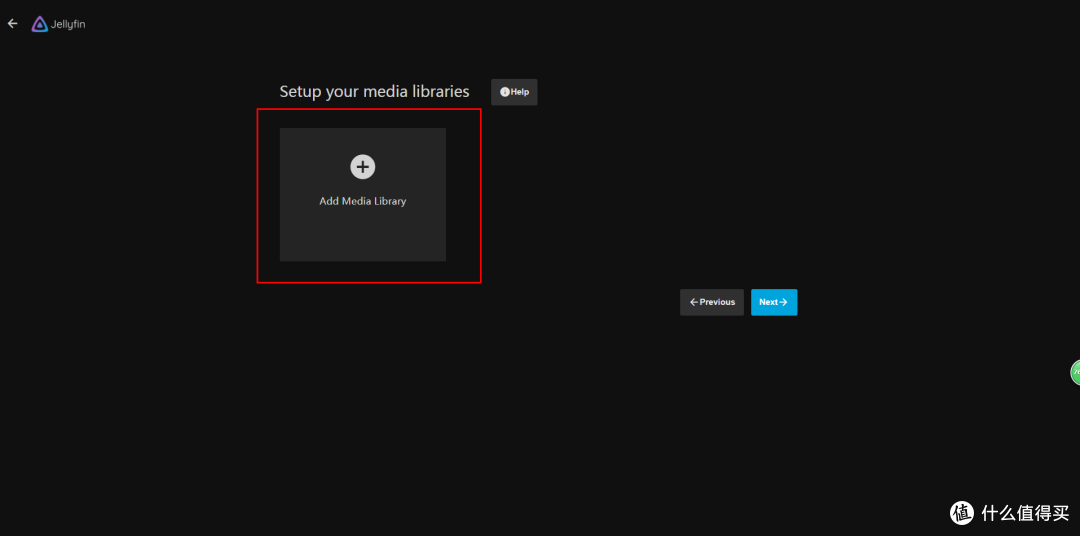Click the left arrow on Previous button

coord(694,302)
